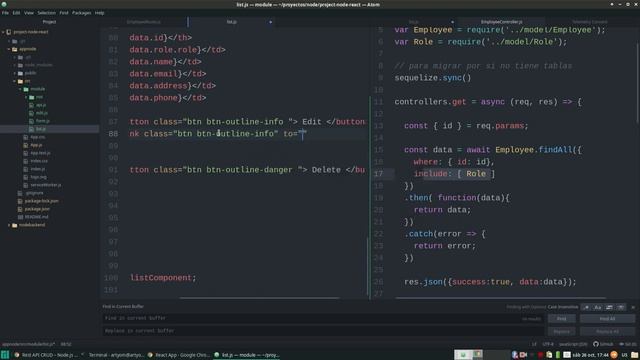Click the horizontal scrollbar of EmployeeController editor
This screenshot has height=360, width=640.
pyautogui.click(x=500, y=298)
